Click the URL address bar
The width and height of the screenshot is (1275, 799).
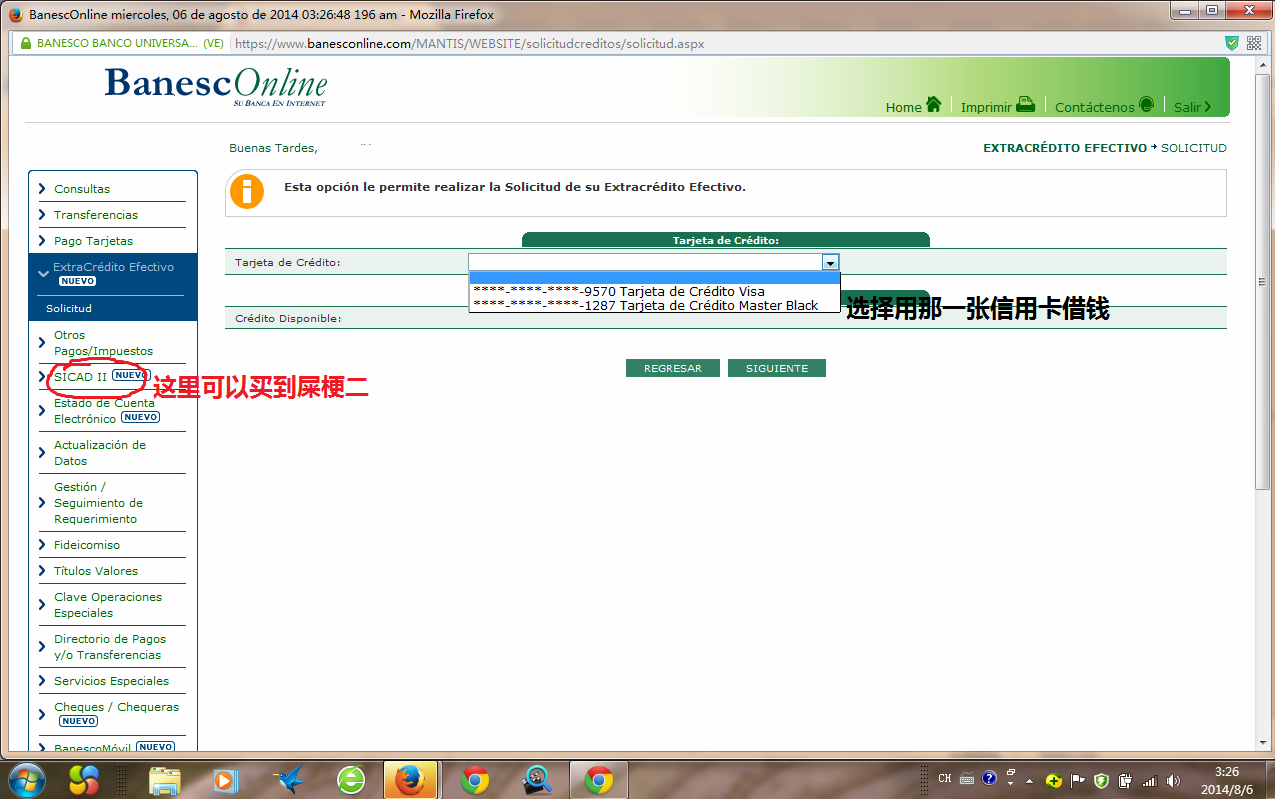(x=725, y=44)
